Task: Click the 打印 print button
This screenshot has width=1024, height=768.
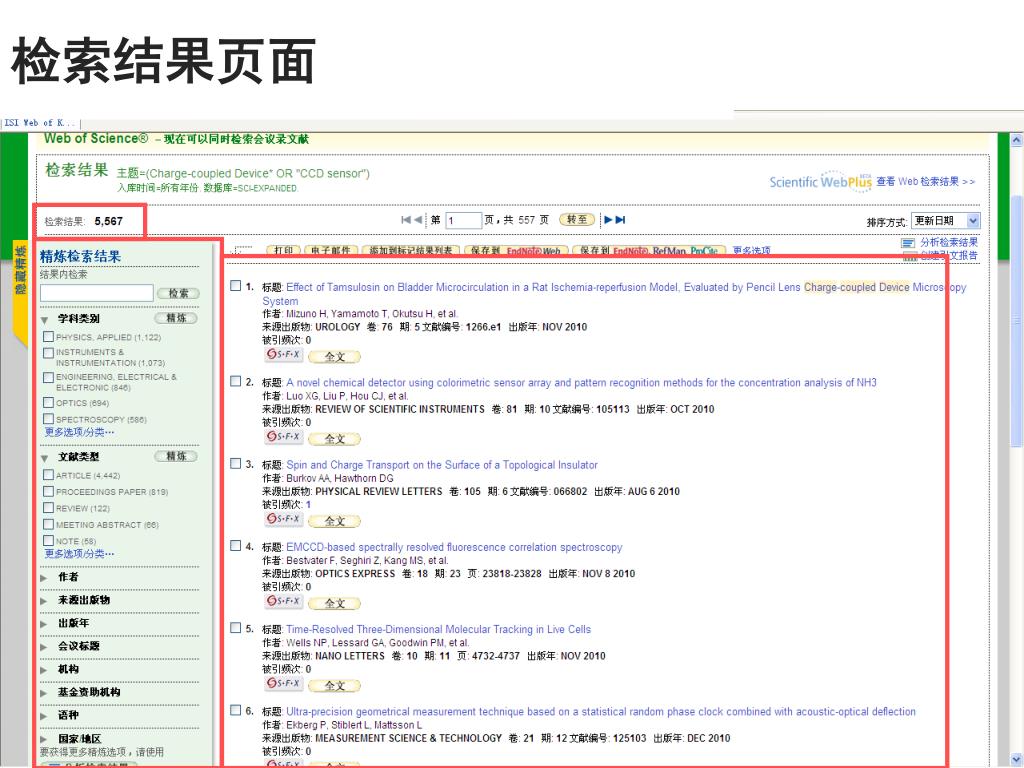Action: [283, 251]
